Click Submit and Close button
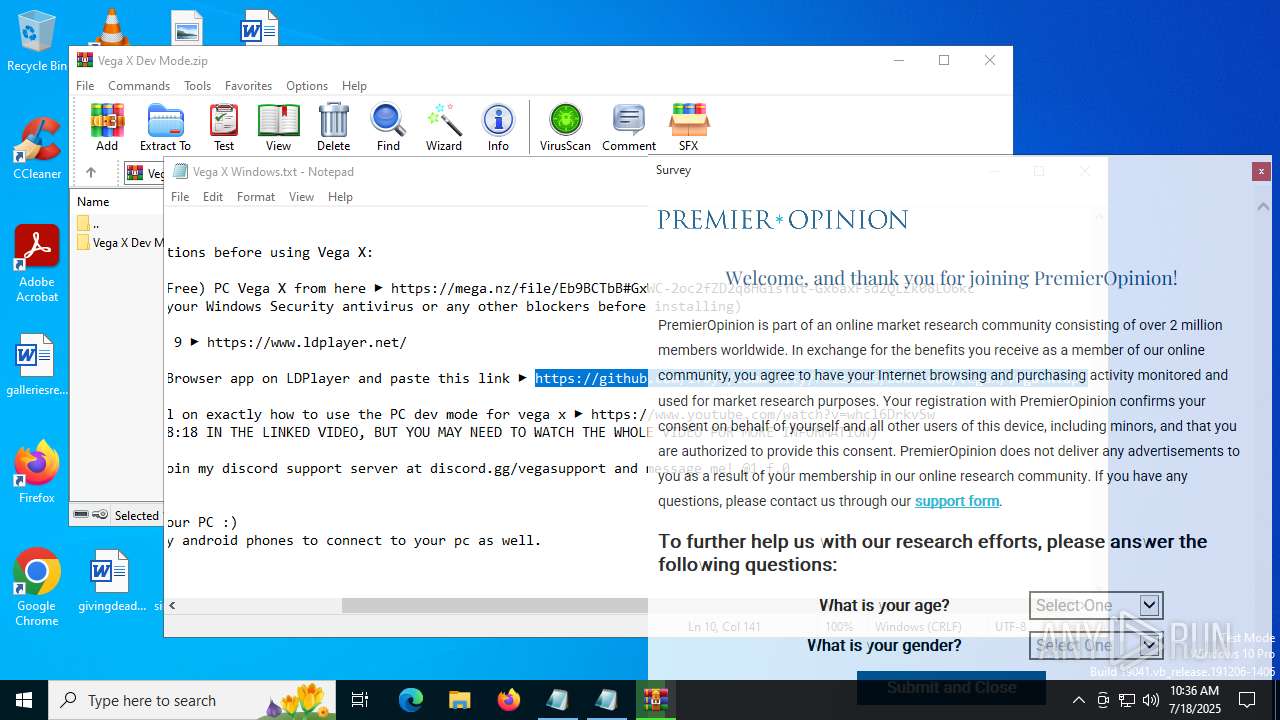1280x720 pixels. pyautogui.click(x=951, y=687)
